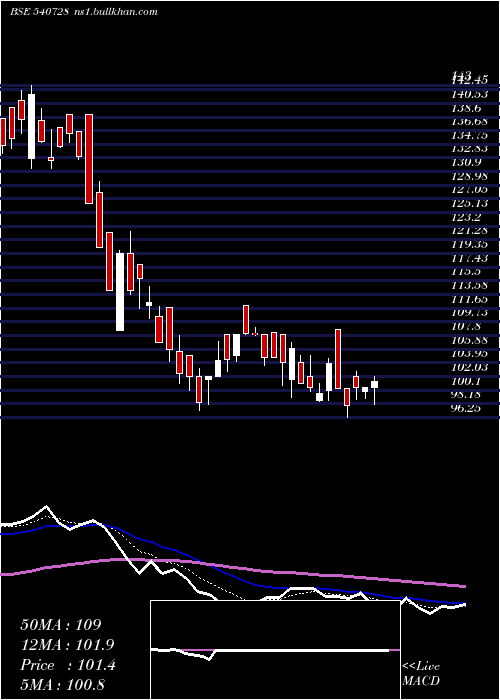500x700 pixels.
Task: Click the ns1.bullkhan.com source label
Action: pos(115,12)
